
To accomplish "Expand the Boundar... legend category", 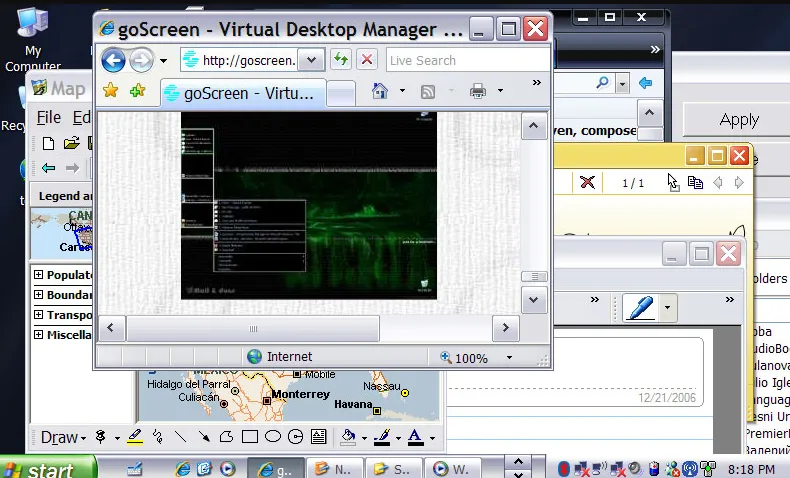I will [x=38, y=294].
